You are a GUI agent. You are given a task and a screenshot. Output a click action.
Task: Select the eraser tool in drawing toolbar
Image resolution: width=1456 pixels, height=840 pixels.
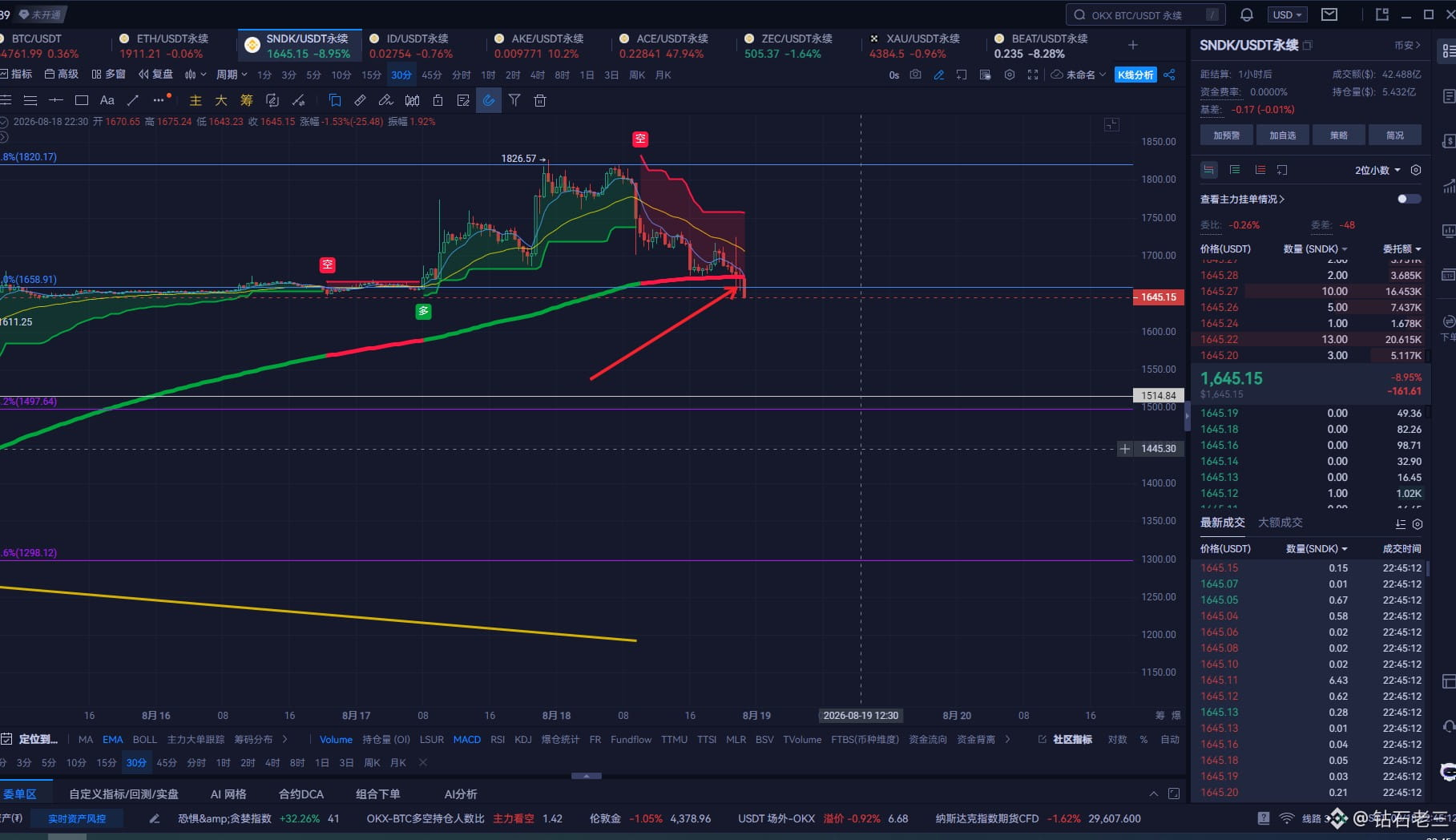pos(386,100)
